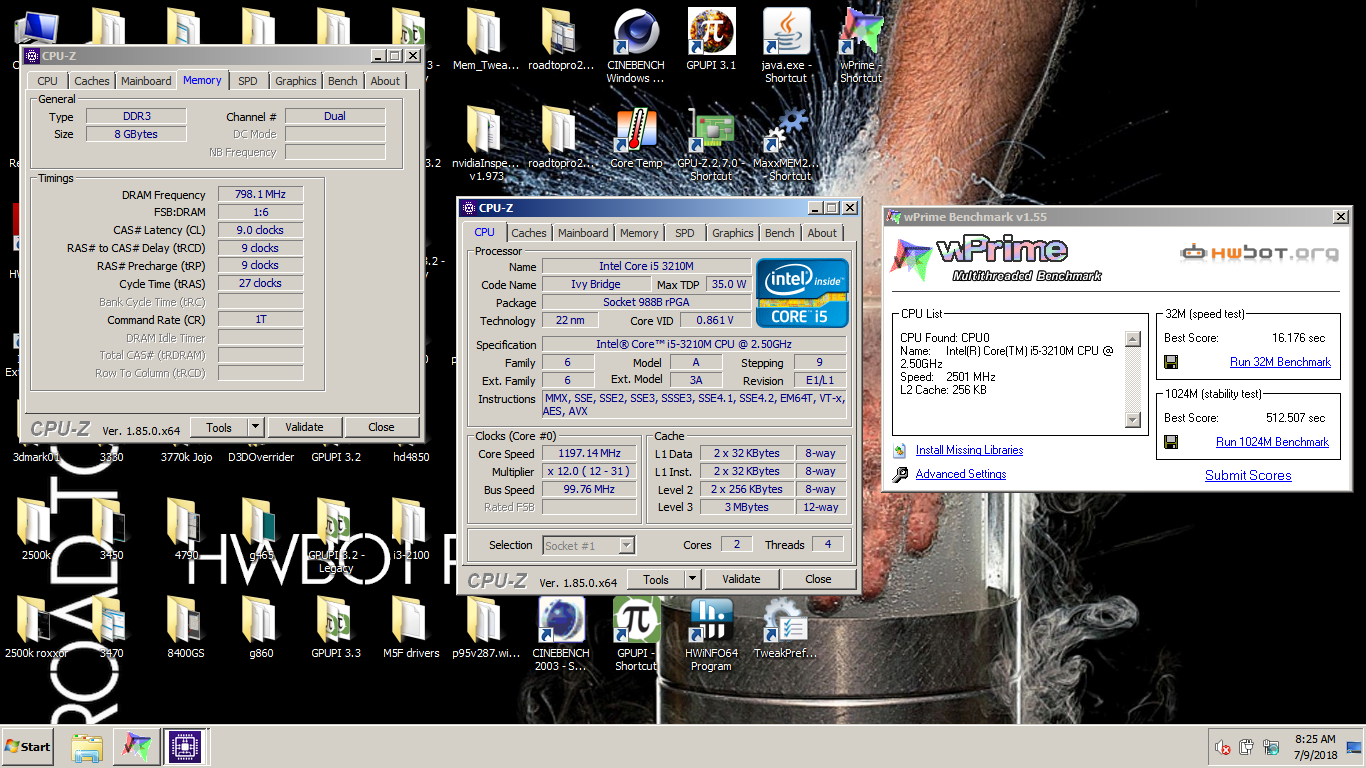Viewport: 1366px width, 768px height.
Task: Open TweakPref desktop shortcut
Action: pos(786,628)
